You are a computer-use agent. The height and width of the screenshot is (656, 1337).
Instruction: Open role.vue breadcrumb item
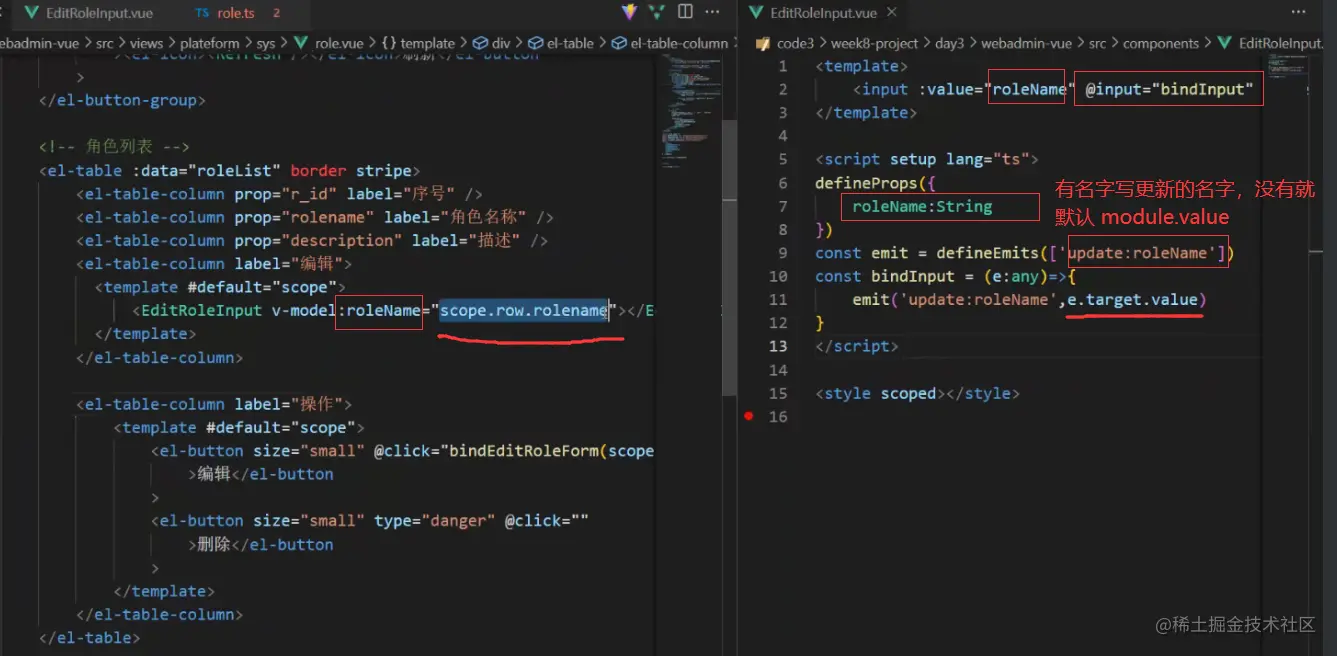(330, 43)
